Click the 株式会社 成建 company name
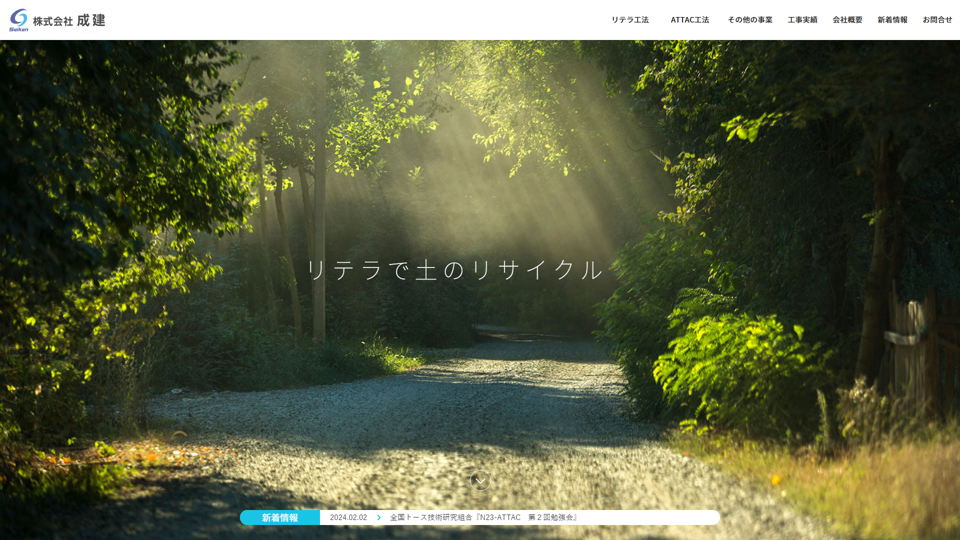The width and height of the screenshot is (960, 540). click(x=69, y=20)
